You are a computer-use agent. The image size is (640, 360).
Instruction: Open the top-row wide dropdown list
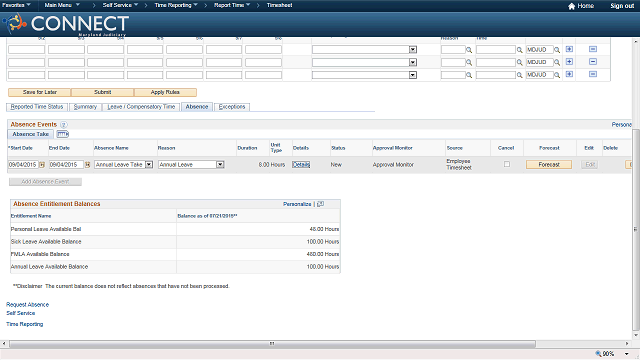click(413, 49)
